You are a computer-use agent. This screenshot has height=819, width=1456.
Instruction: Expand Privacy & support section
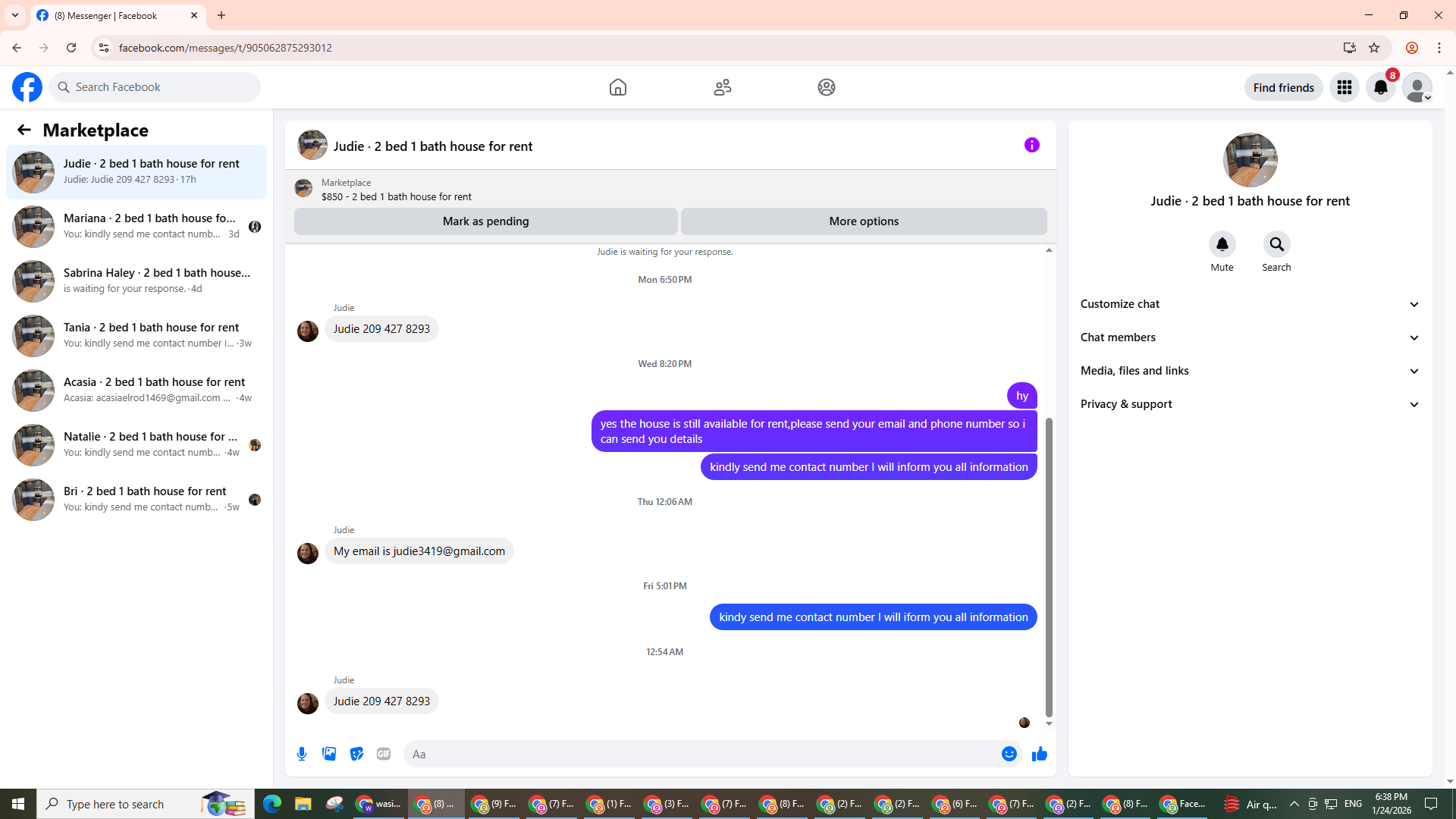(1250, 404)
